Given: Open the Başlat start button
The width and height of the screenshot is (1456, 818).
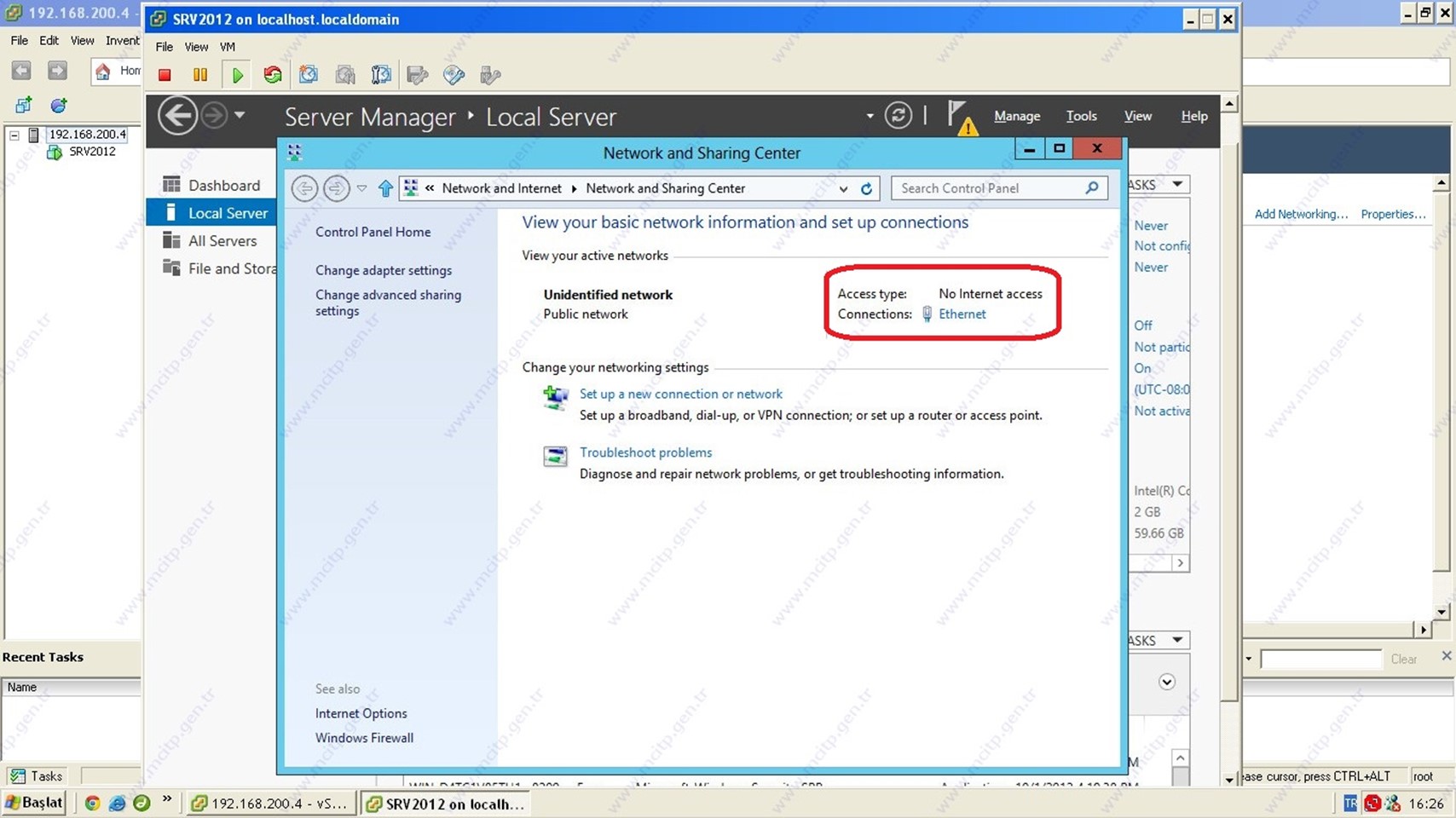Looking at the screenshot, I should [34, 803].
